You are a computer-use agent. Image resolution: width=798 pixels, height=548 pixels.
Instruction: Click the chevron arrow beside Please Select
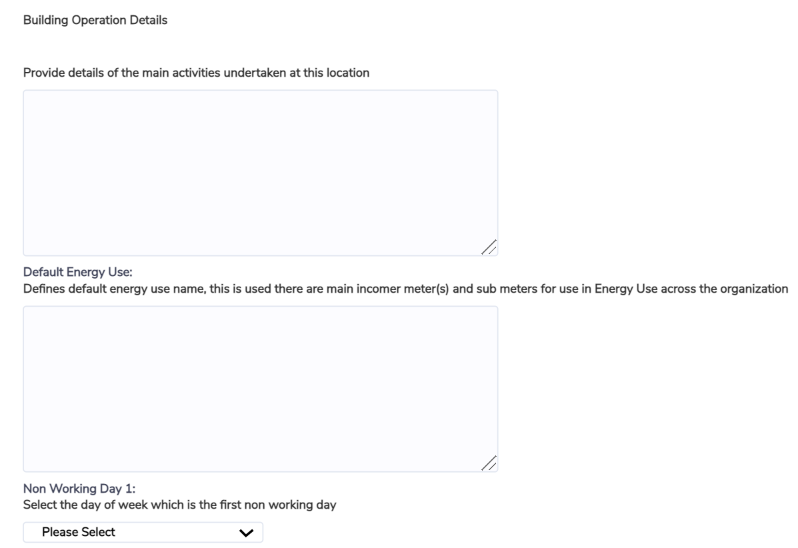(x=246, y=533)
